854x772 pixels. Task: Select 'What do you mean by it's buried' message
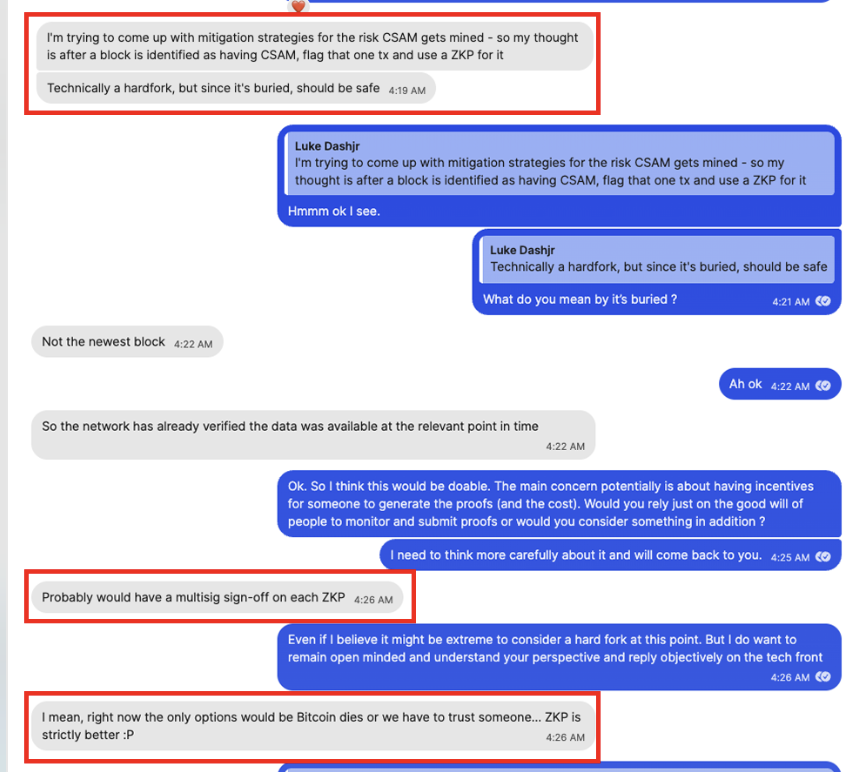(580, 300)
